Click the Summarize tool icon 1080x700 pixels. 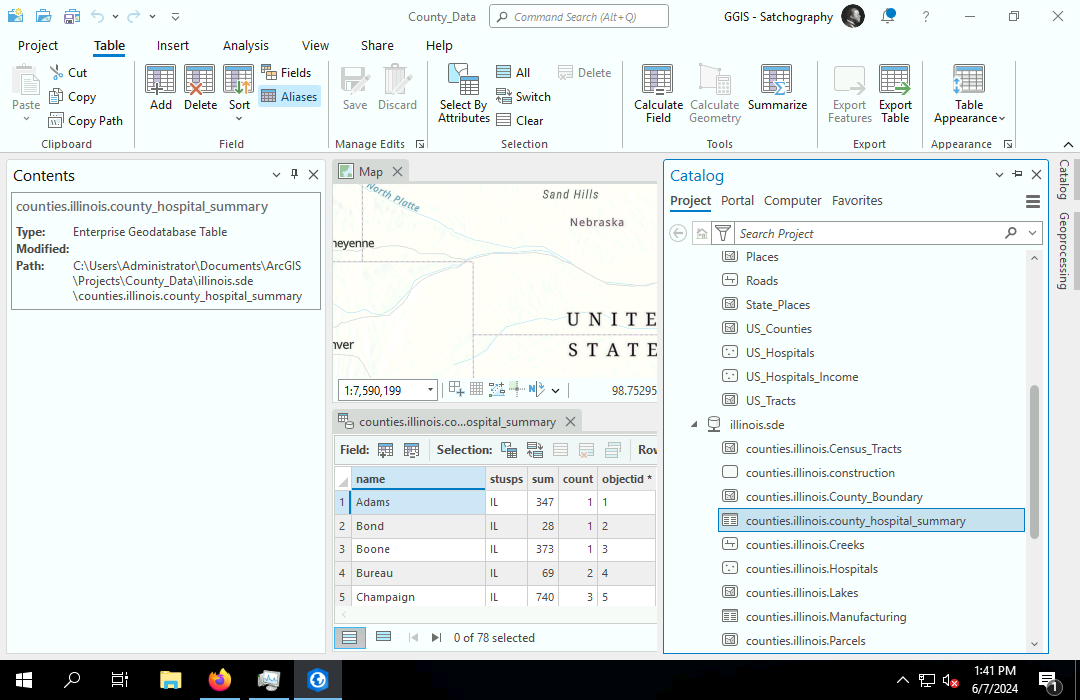coord(776,80)
